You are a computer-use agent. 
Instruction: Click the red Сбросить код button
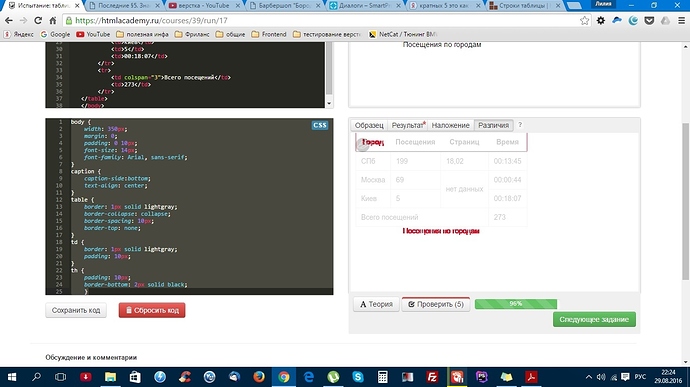coord(152,310)
